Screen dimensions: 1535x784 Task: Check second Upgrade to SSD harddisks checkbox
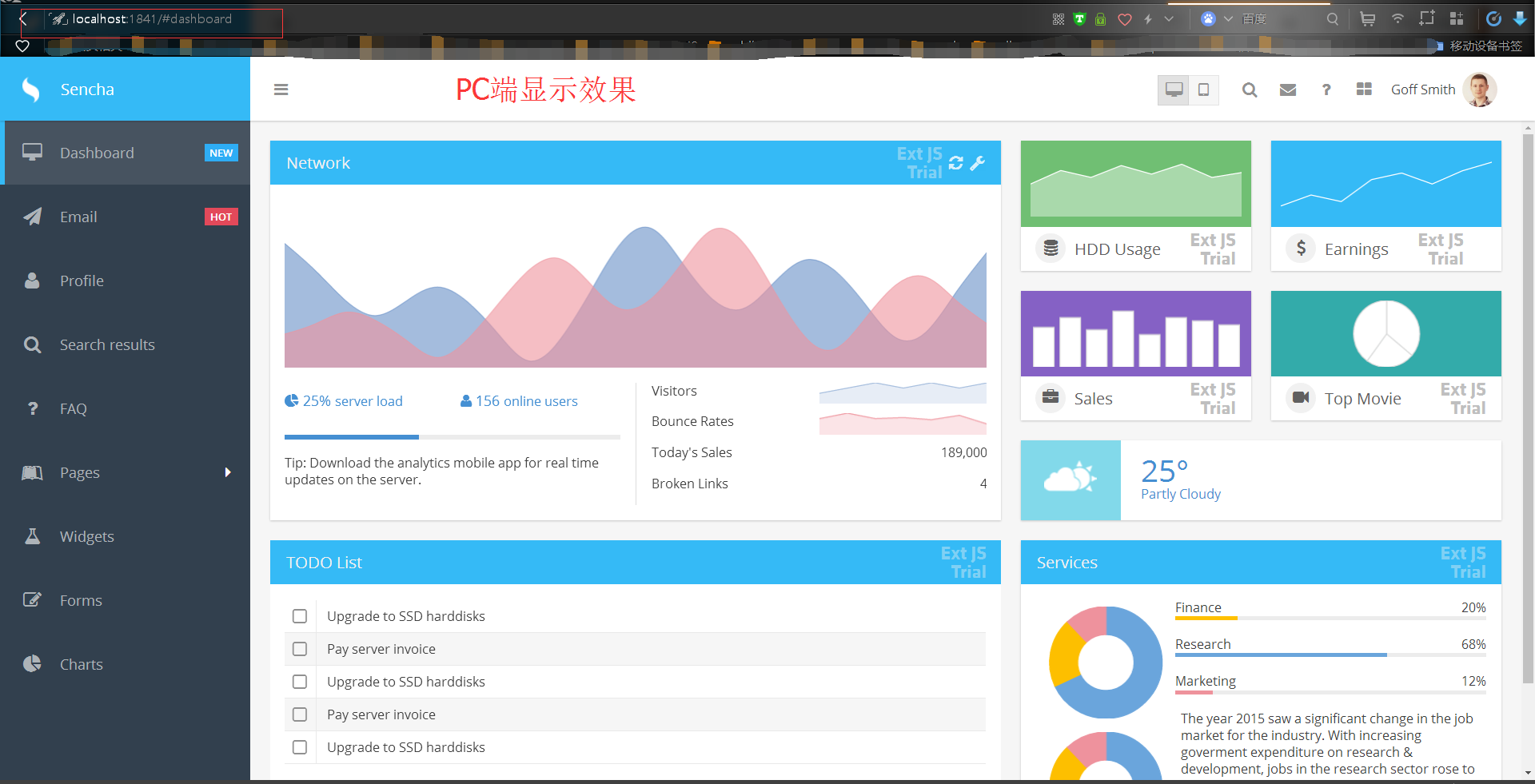[300, 682]
